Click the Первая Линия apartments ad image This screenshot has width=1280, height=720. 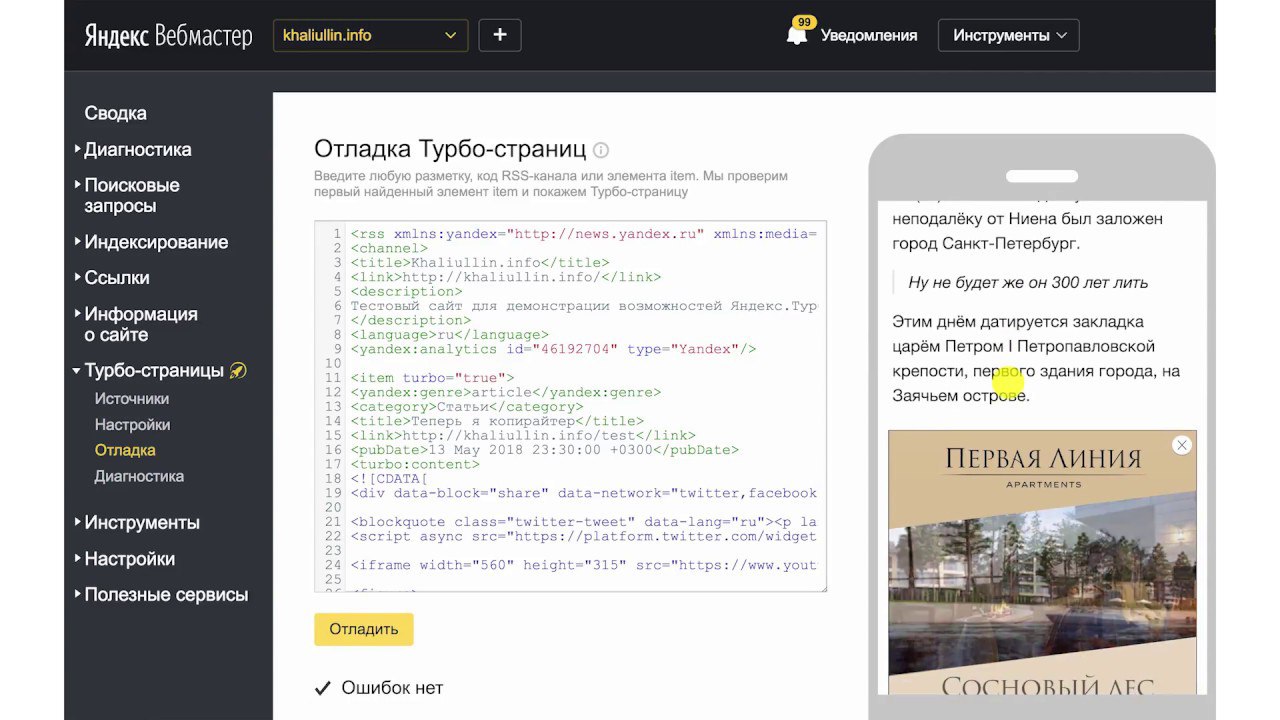tap(1042, 562)
